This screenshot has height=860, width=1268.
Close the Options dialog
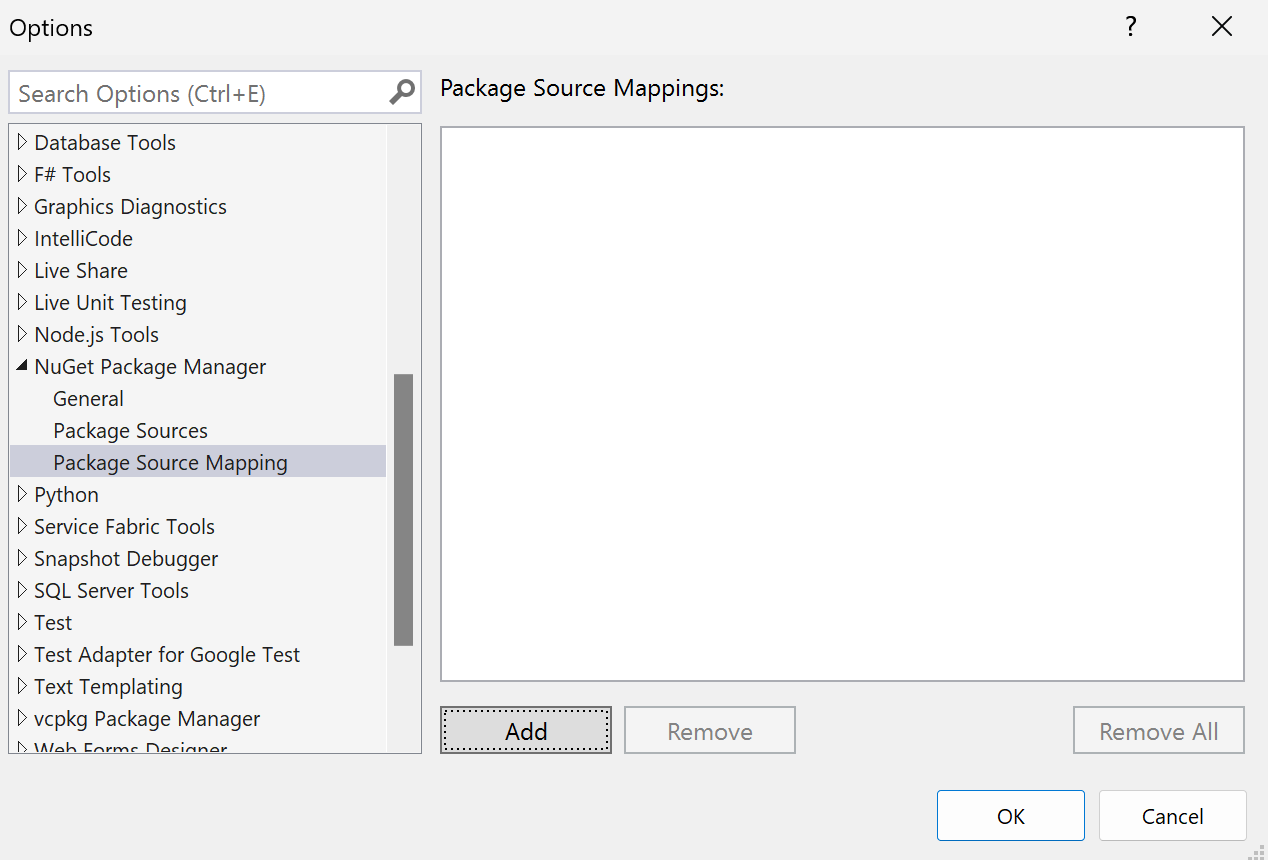(x=1222, y=27)
